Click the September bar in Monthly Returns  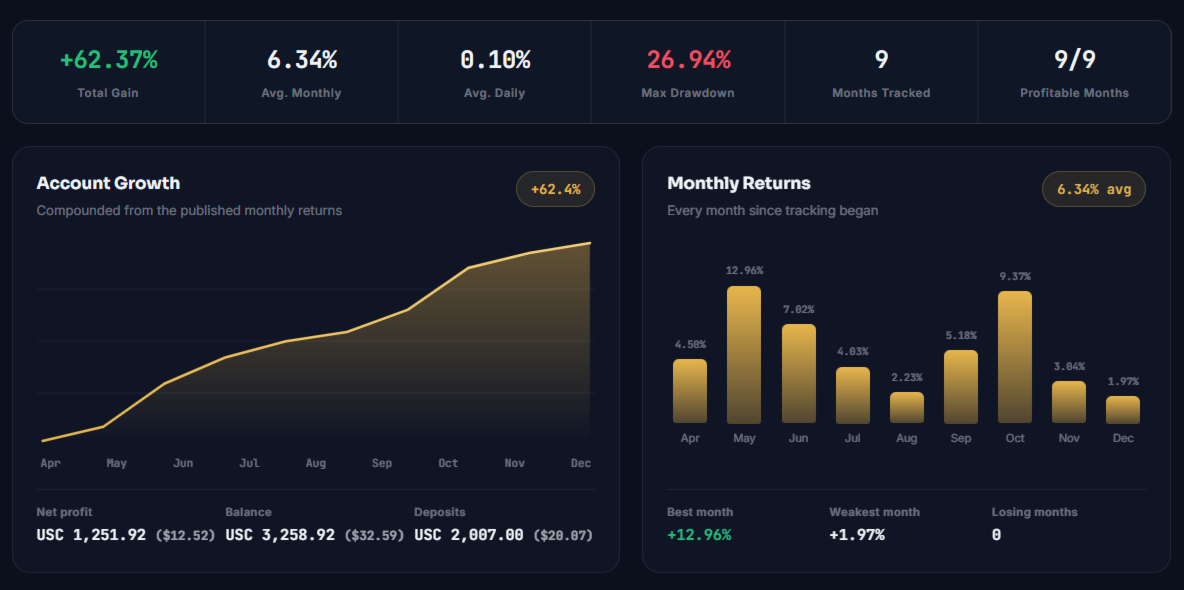tap(961, 387)
